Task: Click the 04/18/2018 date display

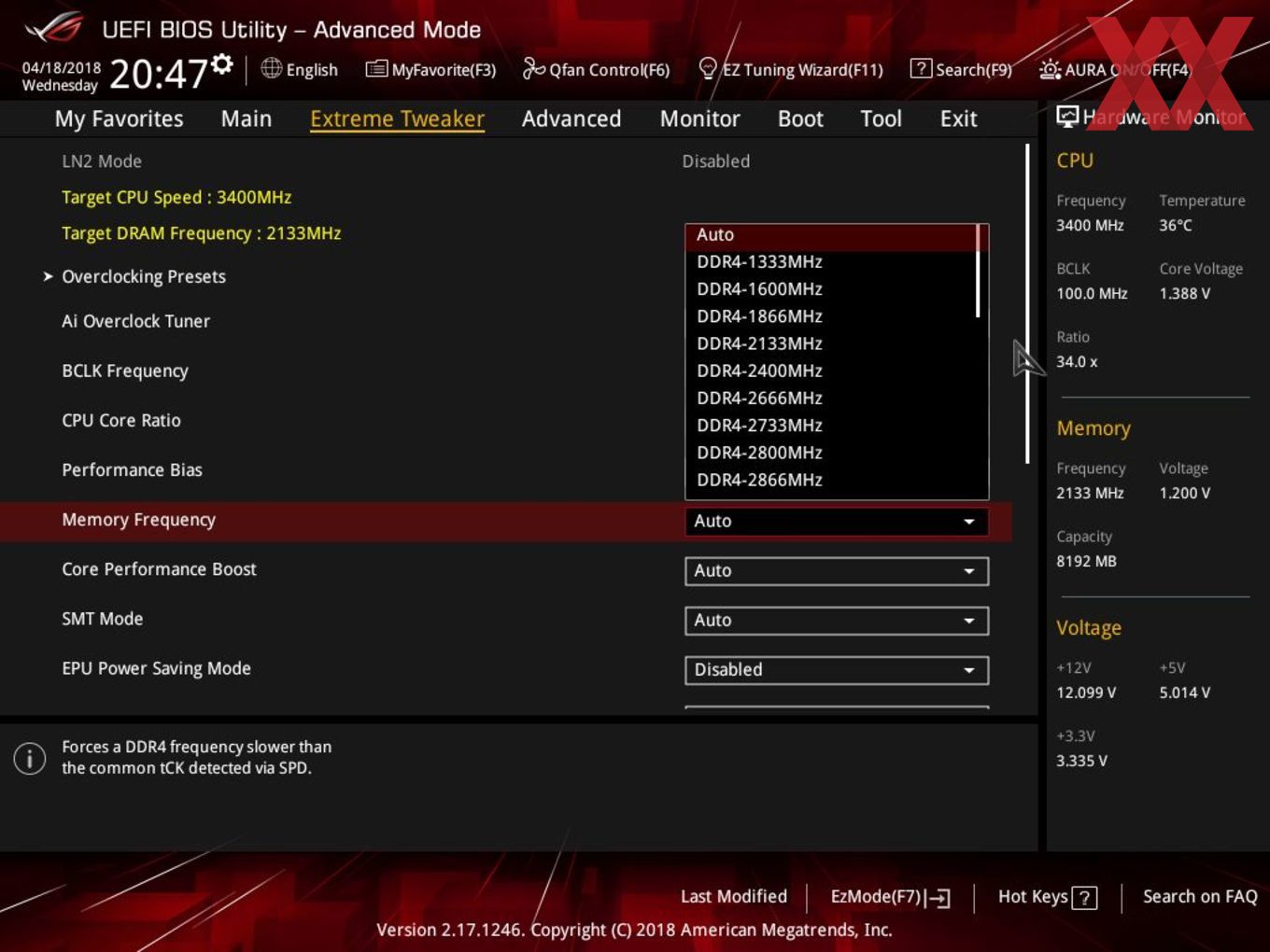Action: tap(62, 68)
